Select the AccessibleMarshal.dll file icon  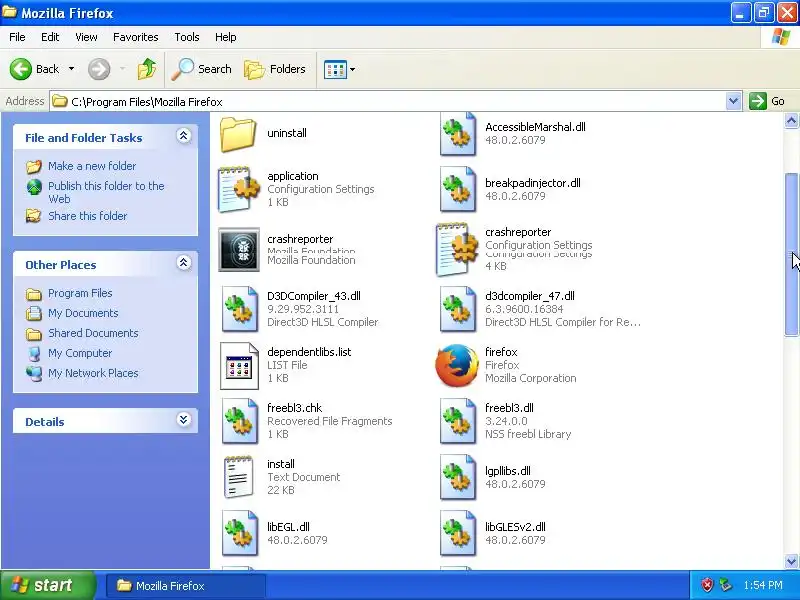coord(458,134)
